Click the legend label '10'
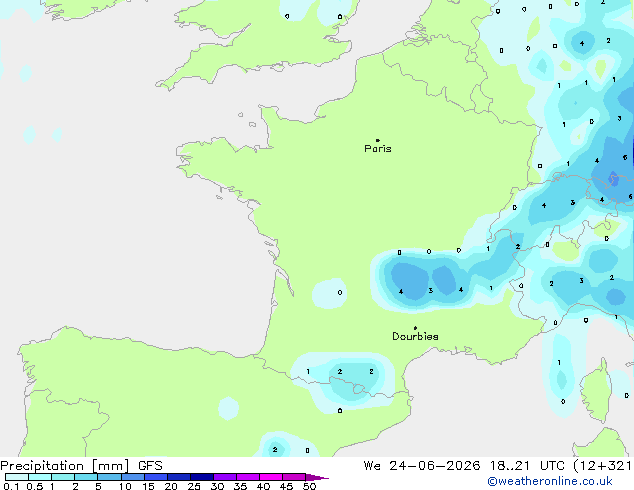 pos(125,486)
